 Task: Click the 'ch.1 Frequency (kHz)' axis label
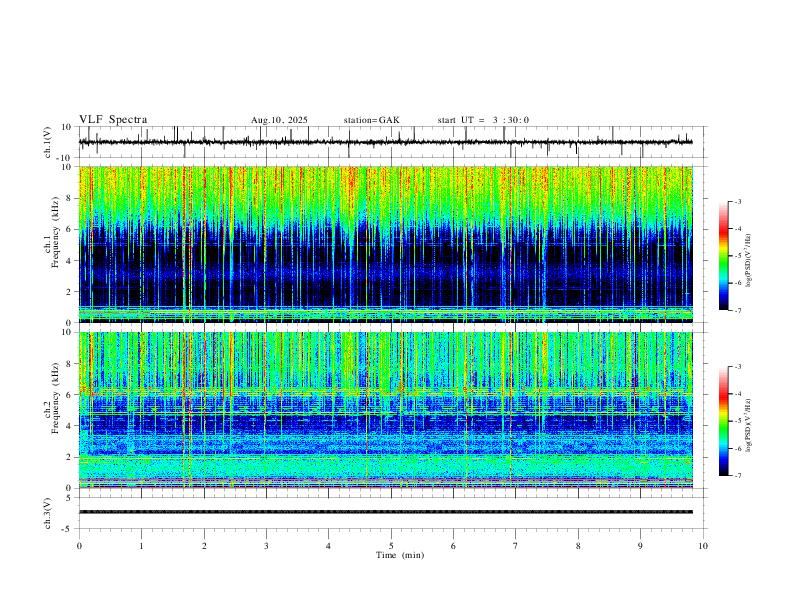pos(53,232)
